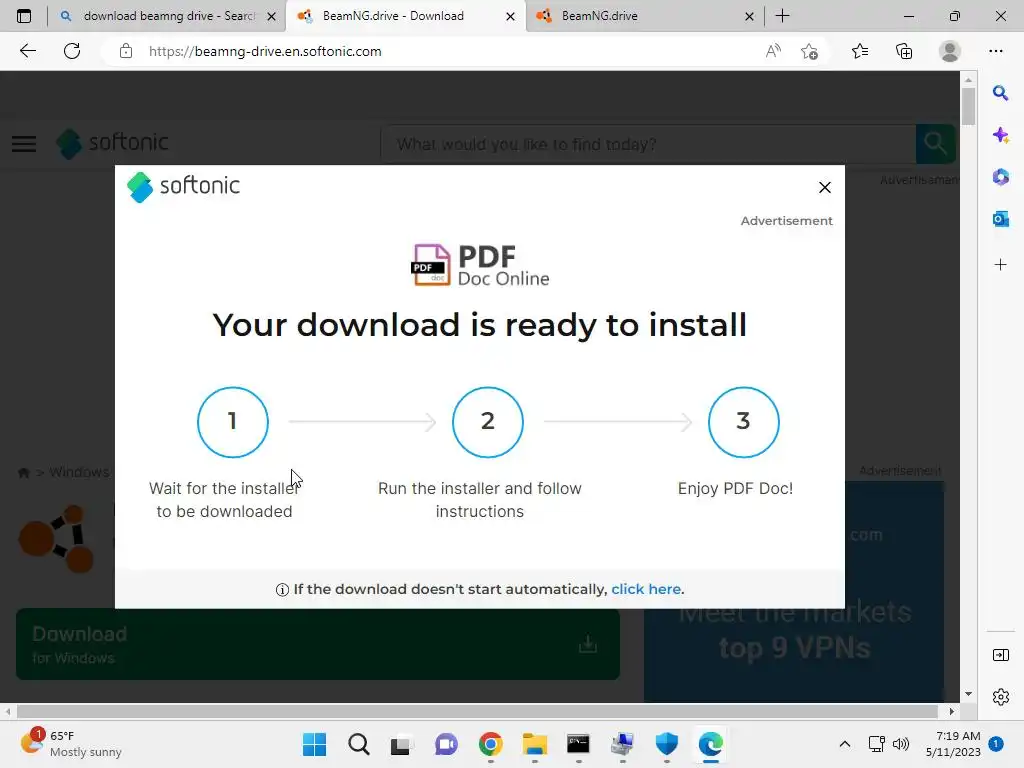This screenshot has height=768, width=1024.
Task: Click the horizontal scrollbar right arrow
Action: pyautogui.click(x=952, y=711)
